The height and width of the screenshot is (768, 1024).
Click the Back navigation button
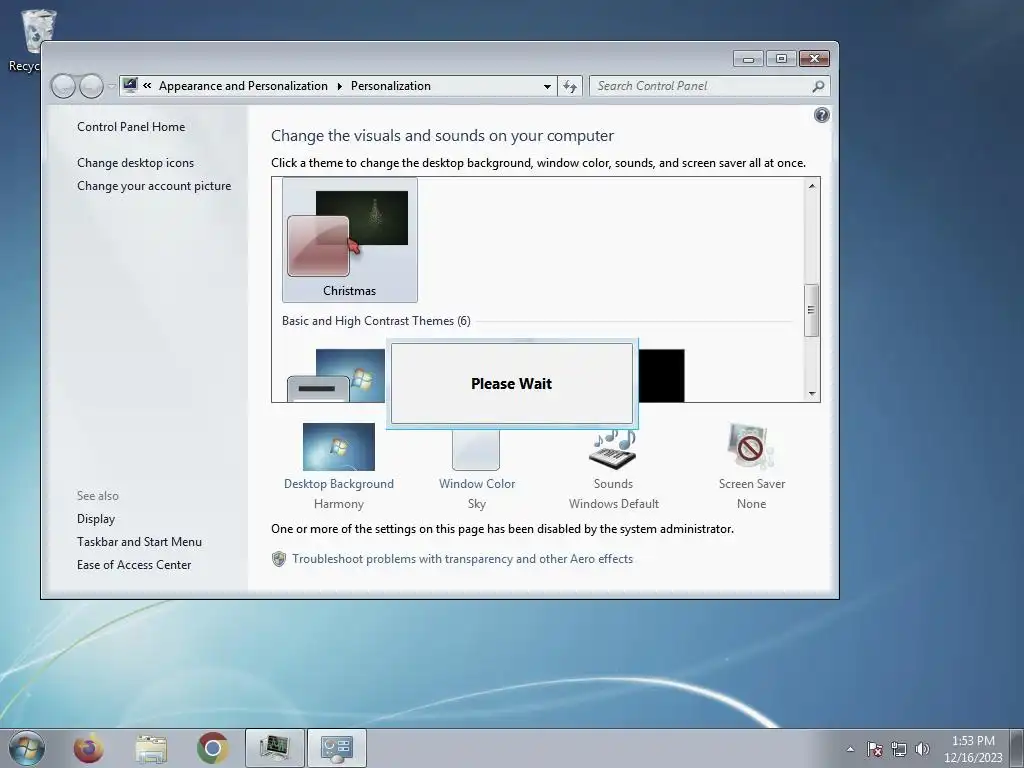[63, 86]
